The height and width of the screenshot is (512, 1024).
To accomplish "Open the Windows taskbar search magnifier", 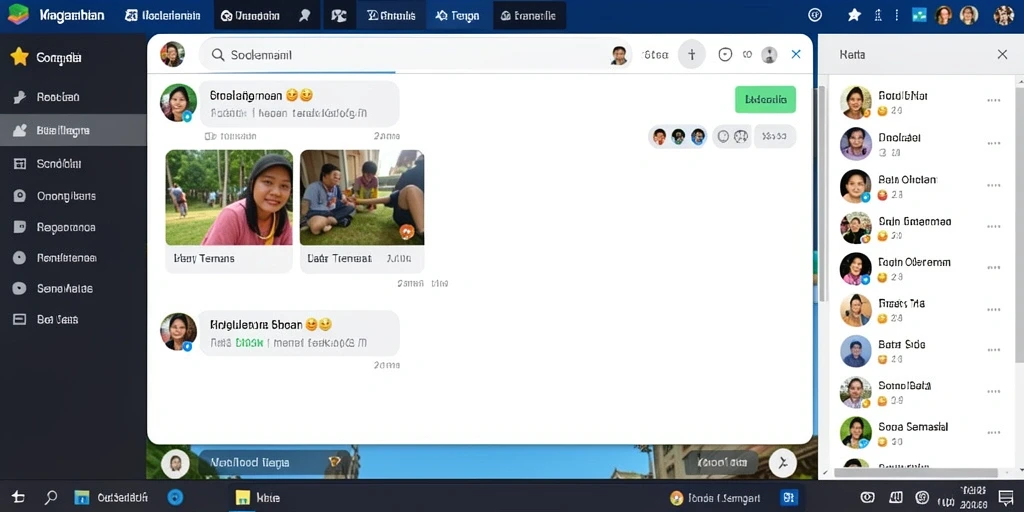I will (51, 497).
